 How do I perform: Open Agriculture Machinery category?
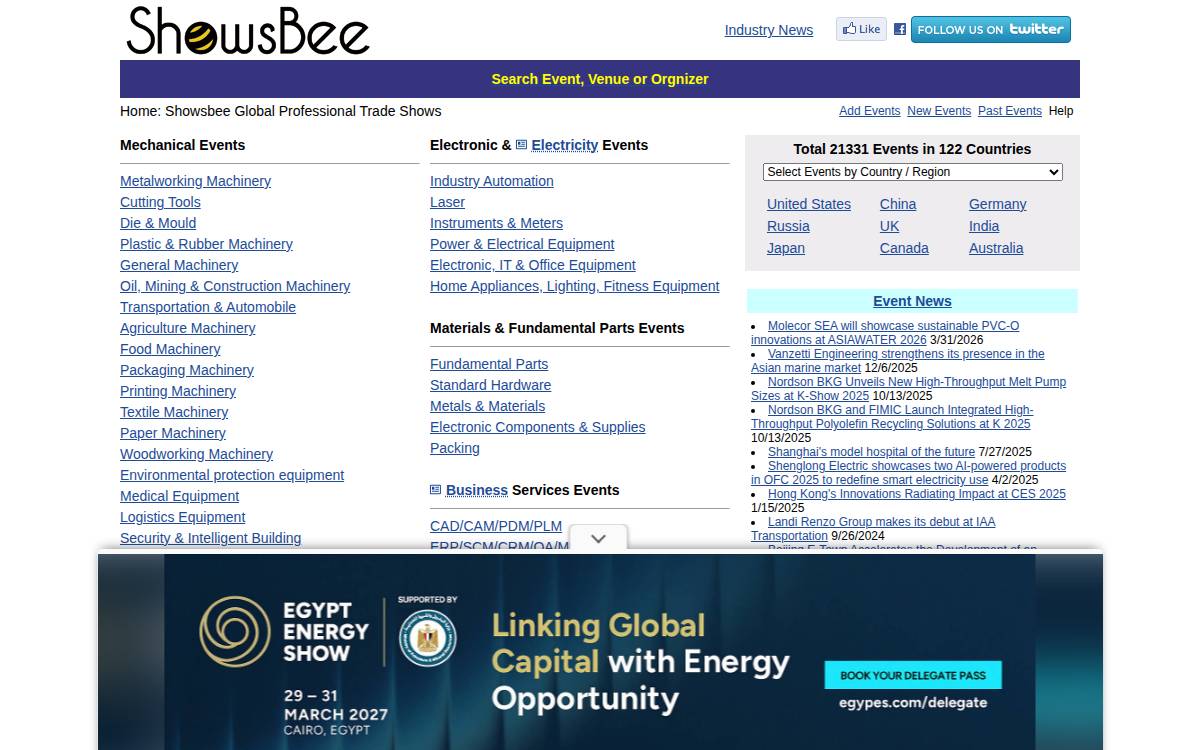[187, 328]
